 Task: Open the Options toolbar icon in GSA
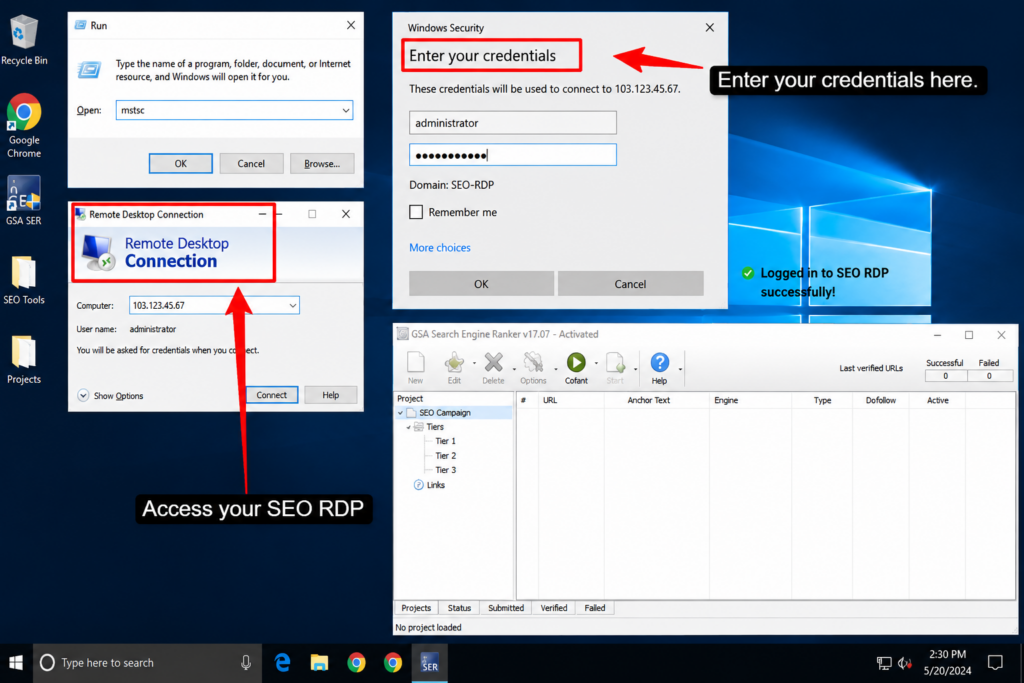[533, 368]
